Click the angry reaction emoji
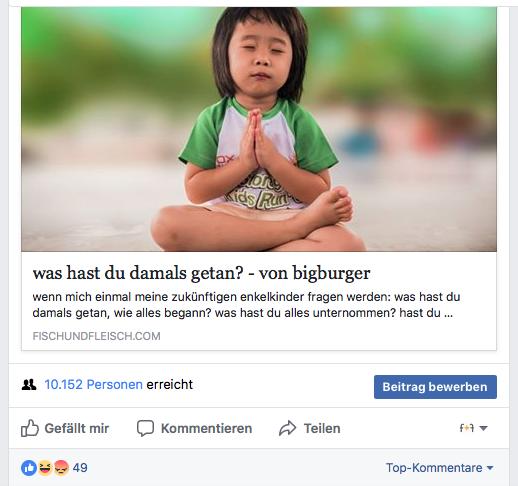This screenshot has height=486, width=518. 61,468
